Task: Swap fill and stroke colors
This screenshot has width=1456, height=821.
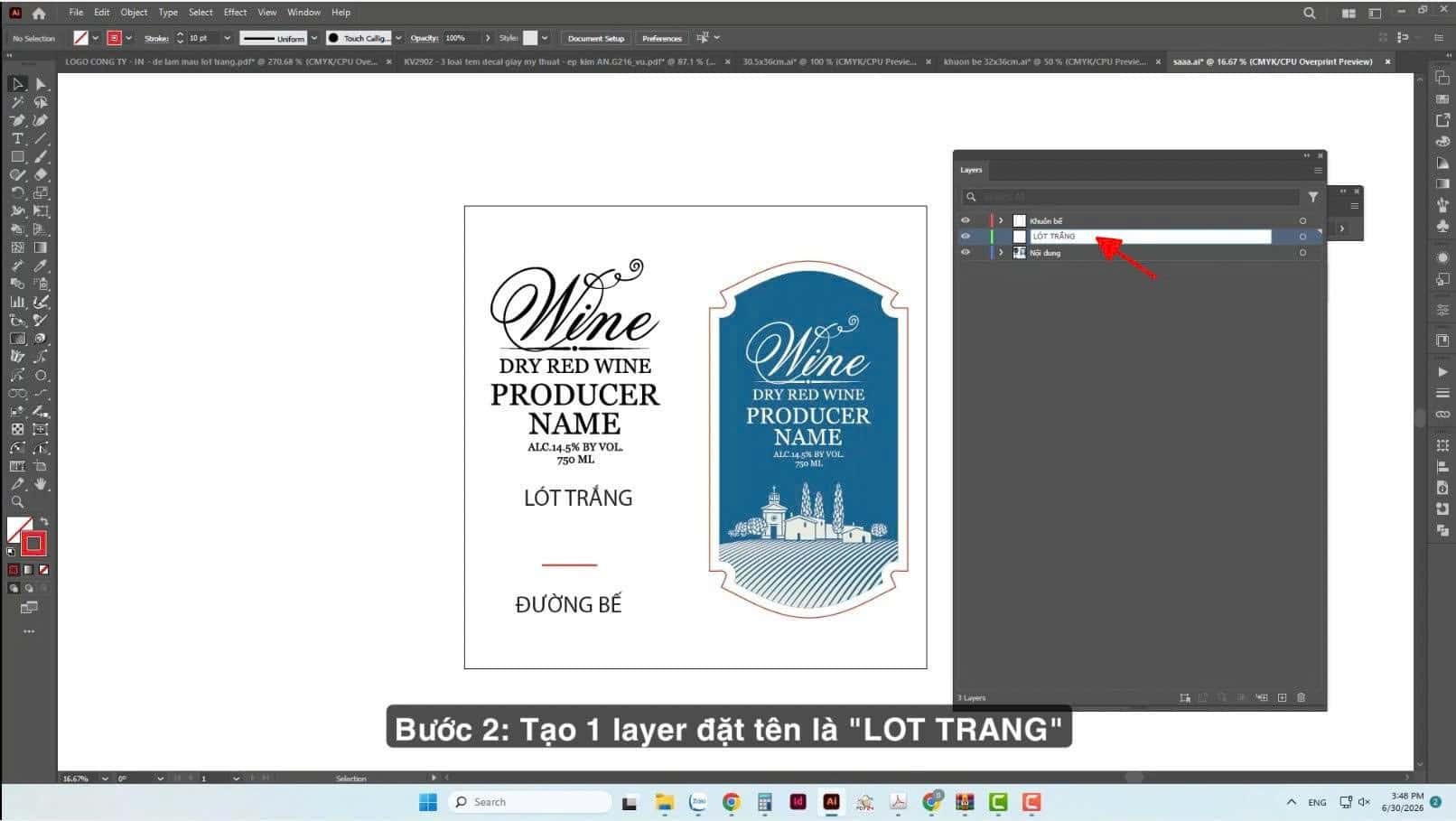Action: click(43, 522)
